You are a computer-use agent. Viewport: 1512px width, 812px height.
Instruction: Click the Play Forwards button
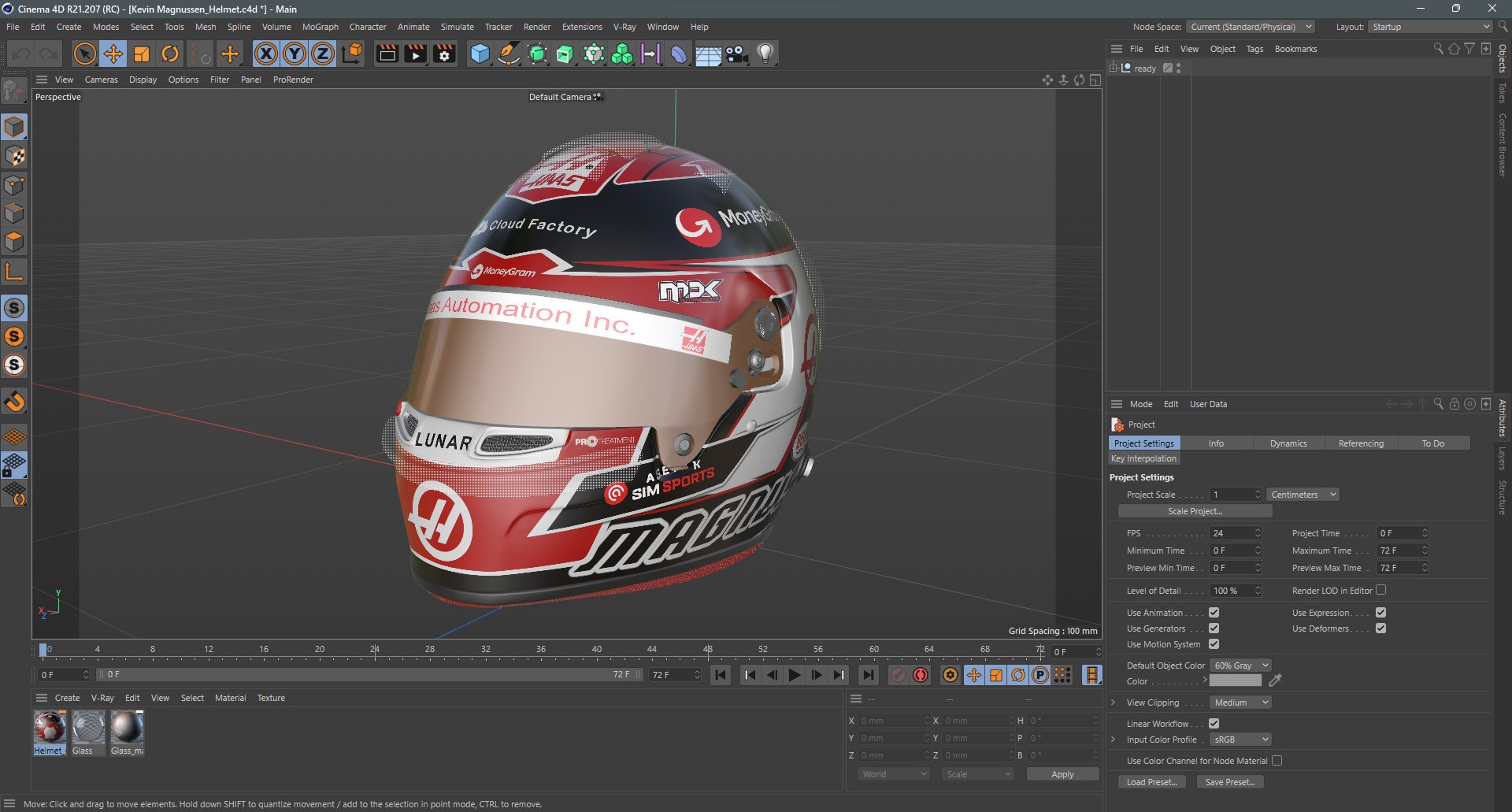(795, 675)
